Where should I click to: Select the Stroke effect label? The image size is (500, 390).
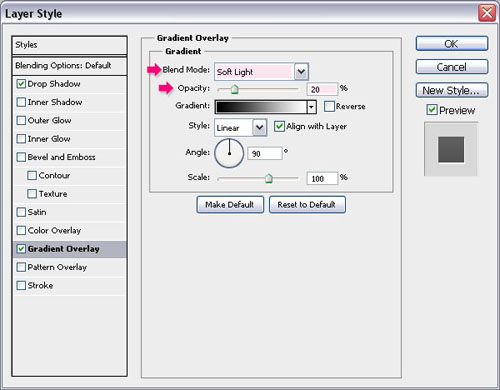[40, 285]
